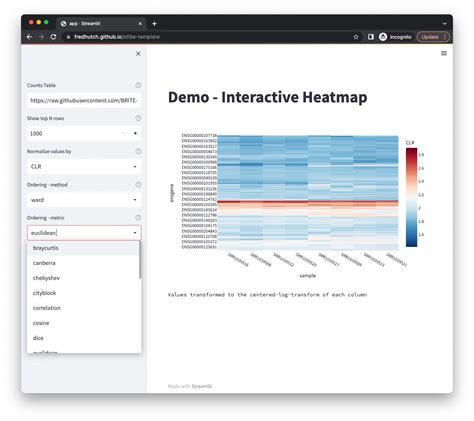
Task: Open the Normalize values by dropdown
Action: click(x=84, y=166)
